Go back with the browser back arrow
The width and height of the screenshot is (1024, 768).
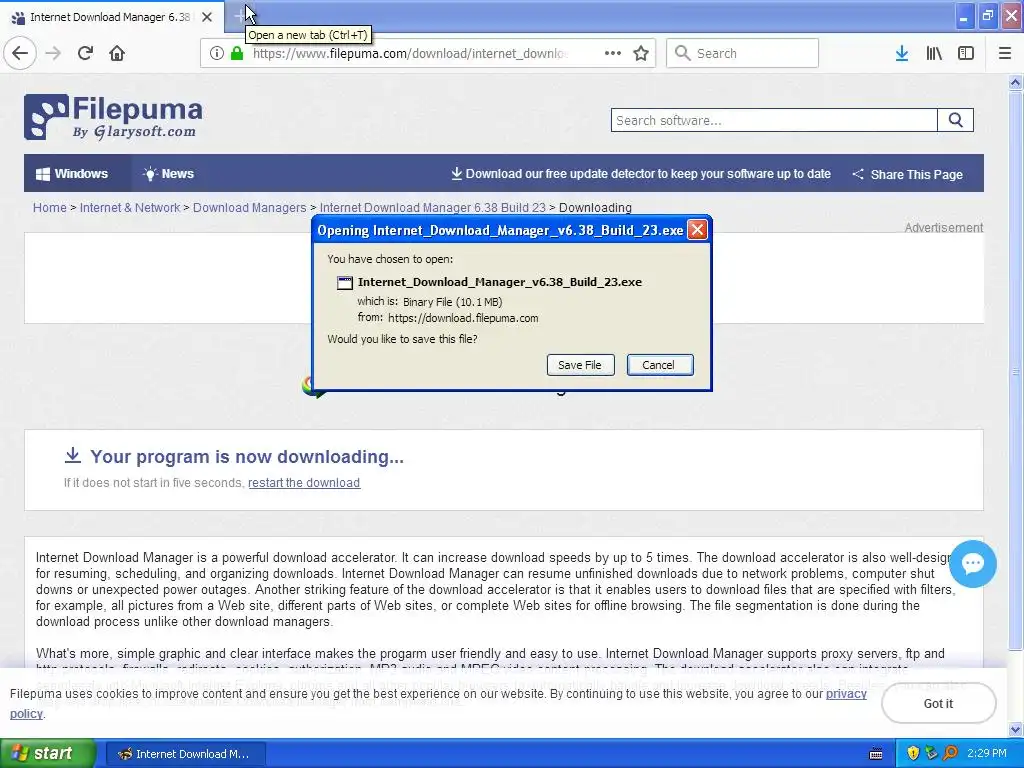[20, 54]
